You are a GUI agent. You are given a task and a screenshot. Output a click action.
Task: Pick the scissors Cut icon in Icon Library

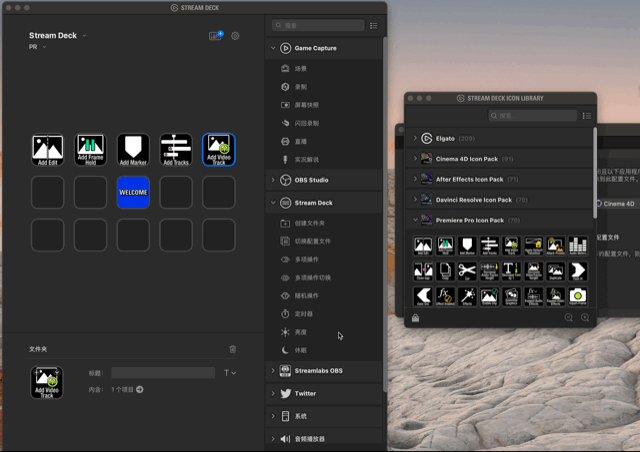point(467,271)
